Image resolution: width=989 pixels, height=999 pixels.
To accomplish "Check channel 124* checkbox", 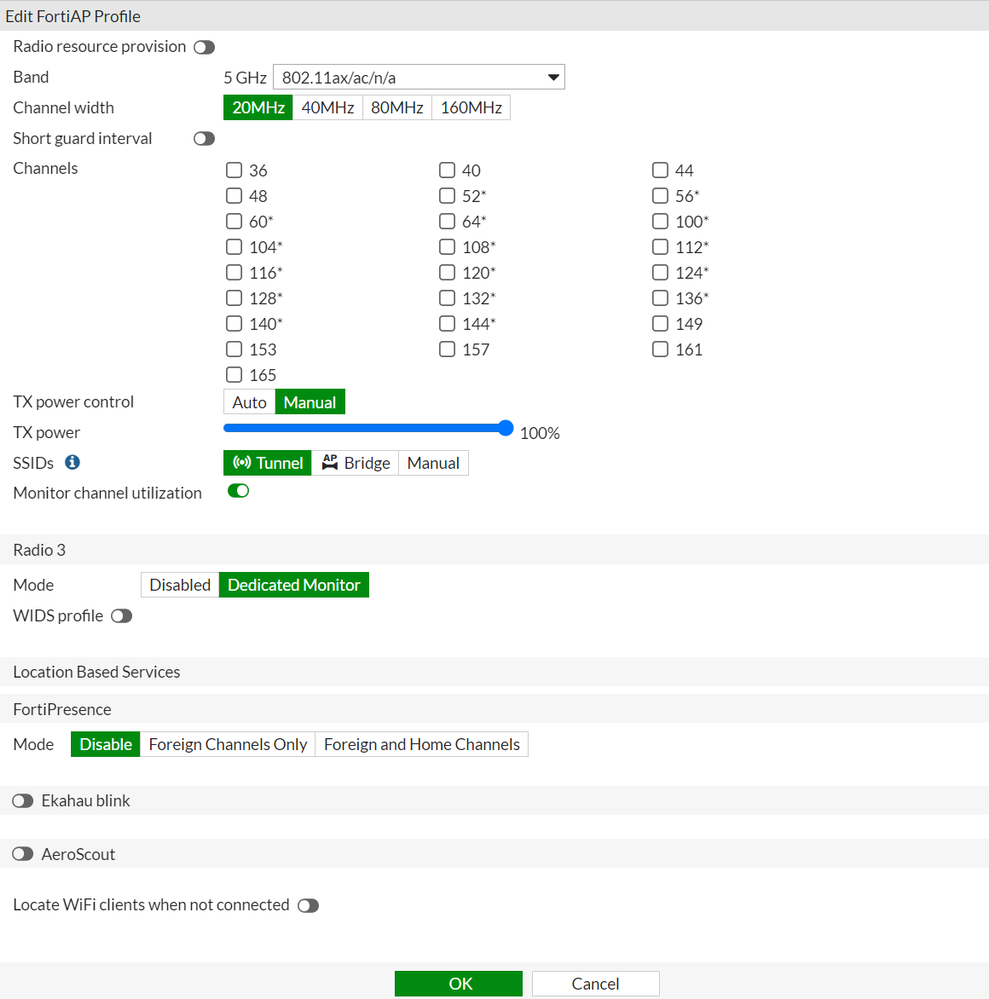I will 660,273.
